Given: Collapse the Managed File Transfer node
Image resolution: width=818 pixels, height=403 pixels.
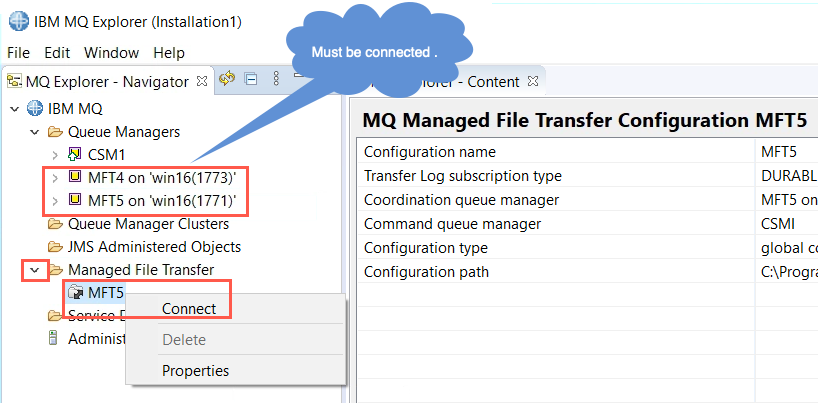Looking at the screenshot, I should 35,270.
